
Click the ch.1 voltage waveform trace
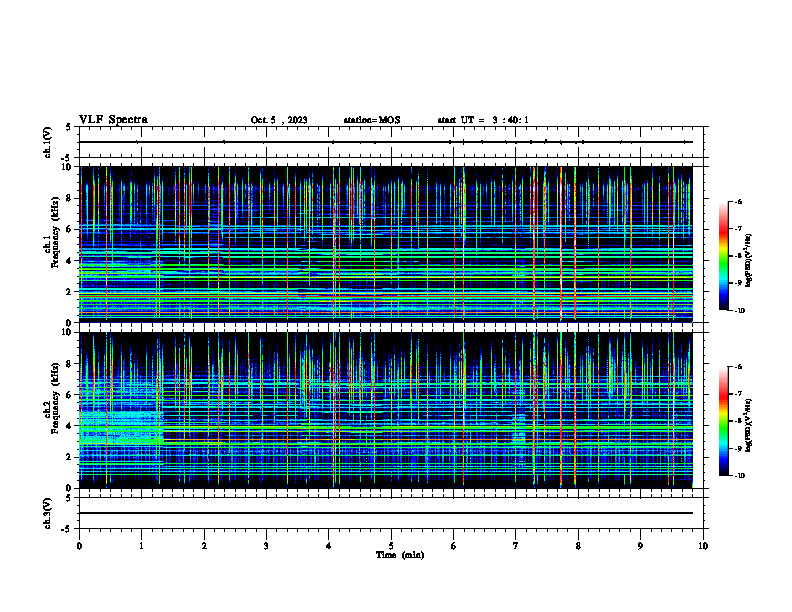[x=386, y=142]
